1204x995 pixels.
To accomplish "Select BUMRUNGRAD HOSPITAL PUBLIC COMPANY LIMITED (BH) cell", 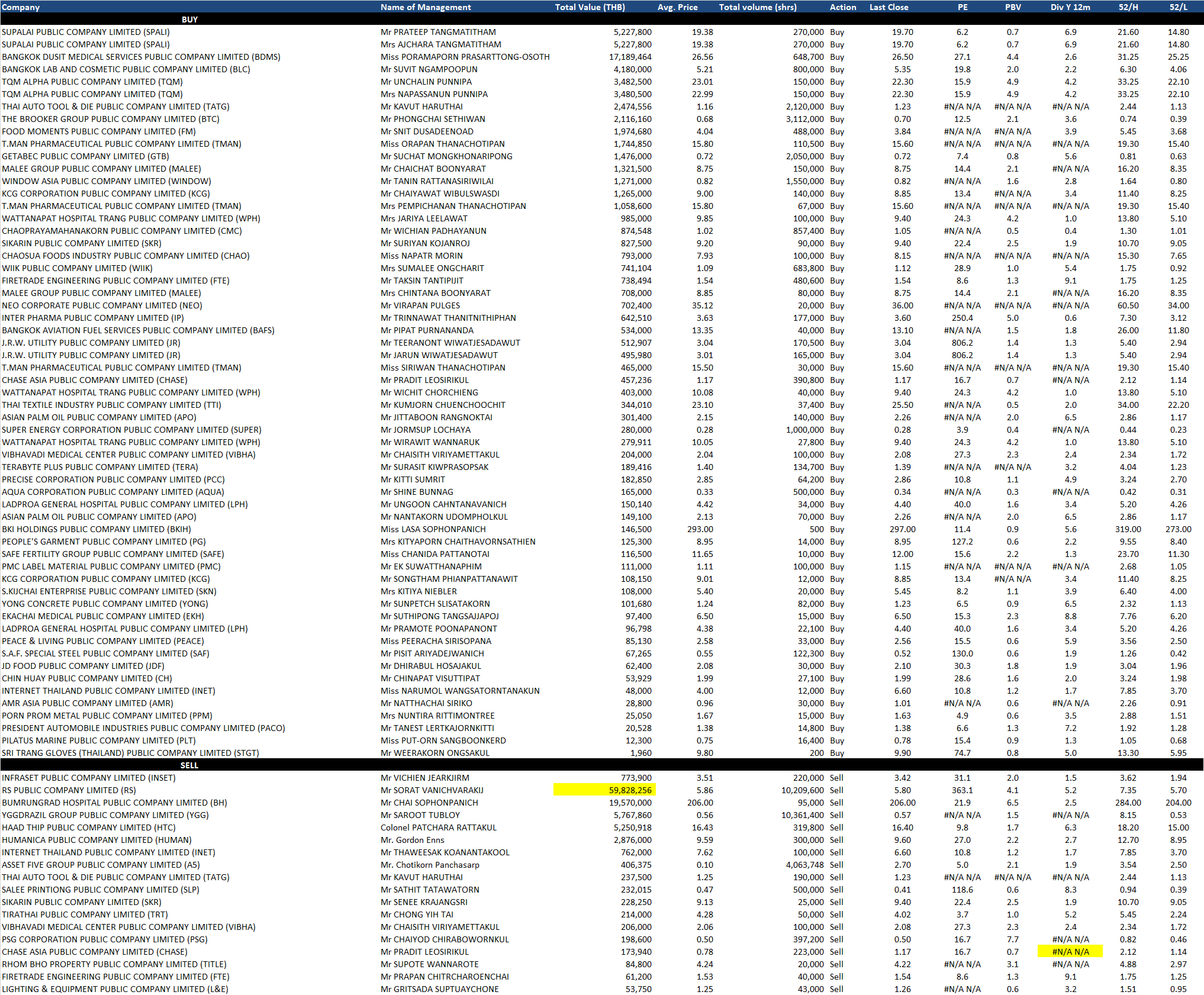I will pyautogui.click(x=114, y=803).
